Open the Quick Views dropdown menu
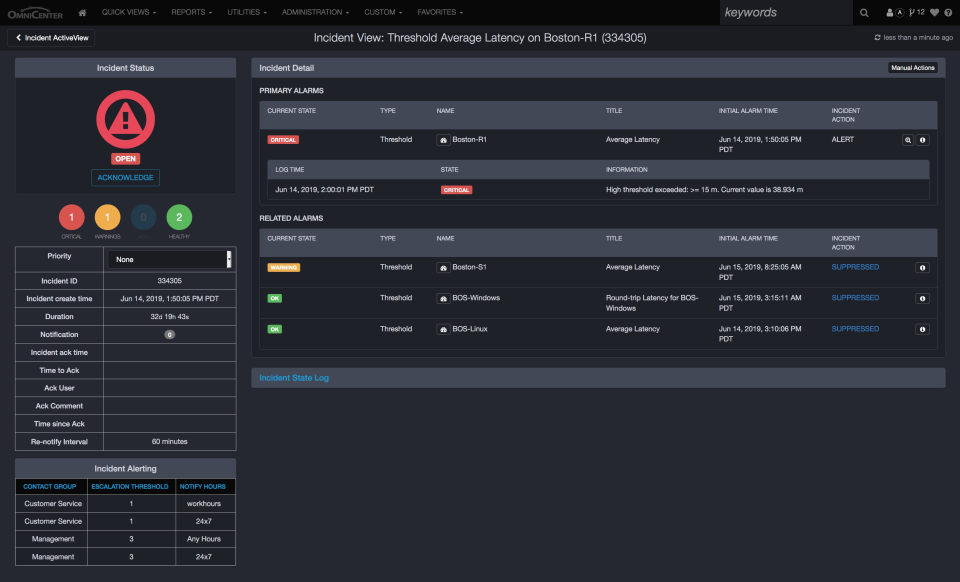Image resolution: width=960 pixels, height=582 pixels. pos(129,12)
